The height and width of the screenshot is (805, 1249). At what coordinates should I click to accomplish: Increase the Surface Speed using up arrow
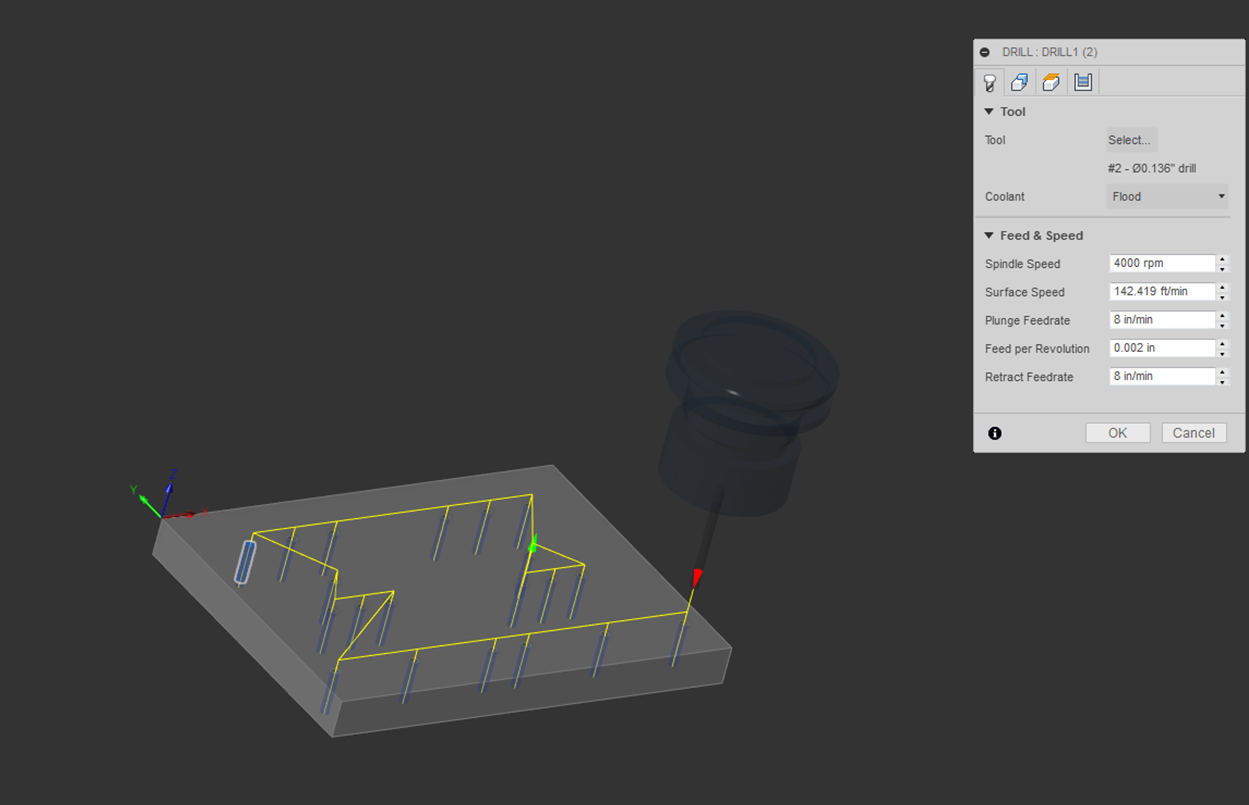(x=1222, y=288)
